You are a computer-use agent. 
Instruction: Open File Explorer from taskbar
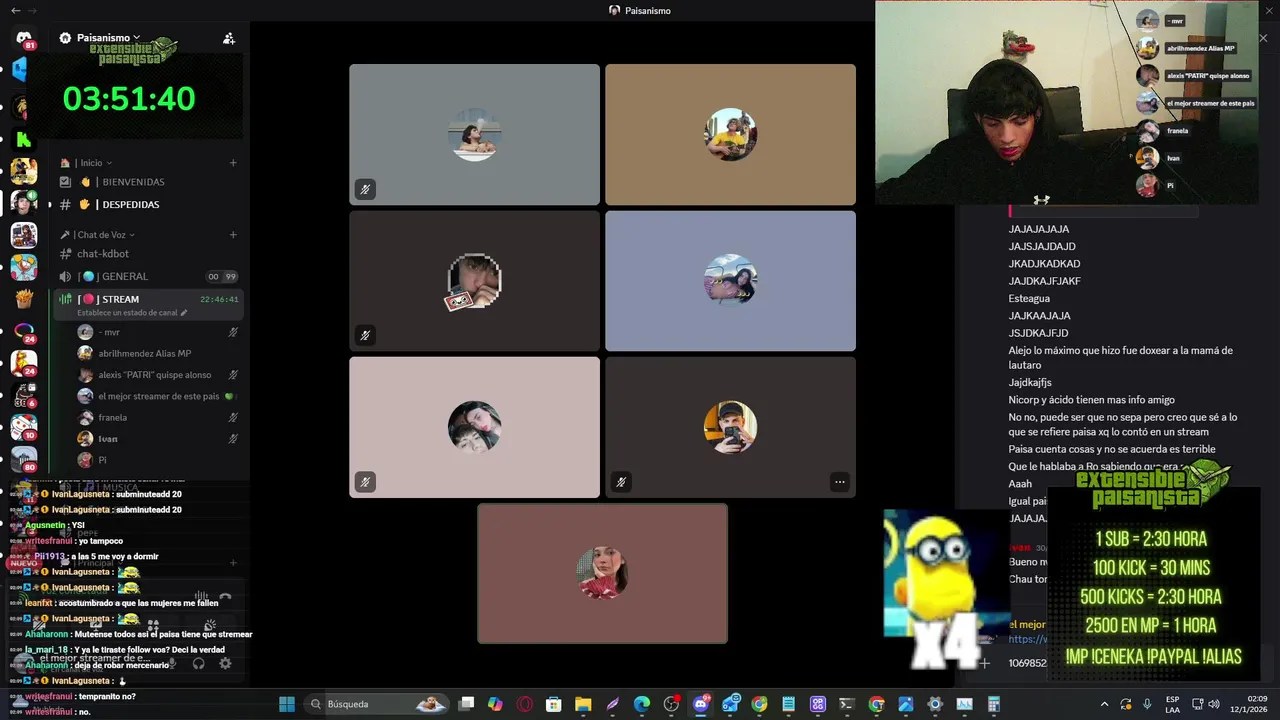pyautogui.click(x=583, y=704)
